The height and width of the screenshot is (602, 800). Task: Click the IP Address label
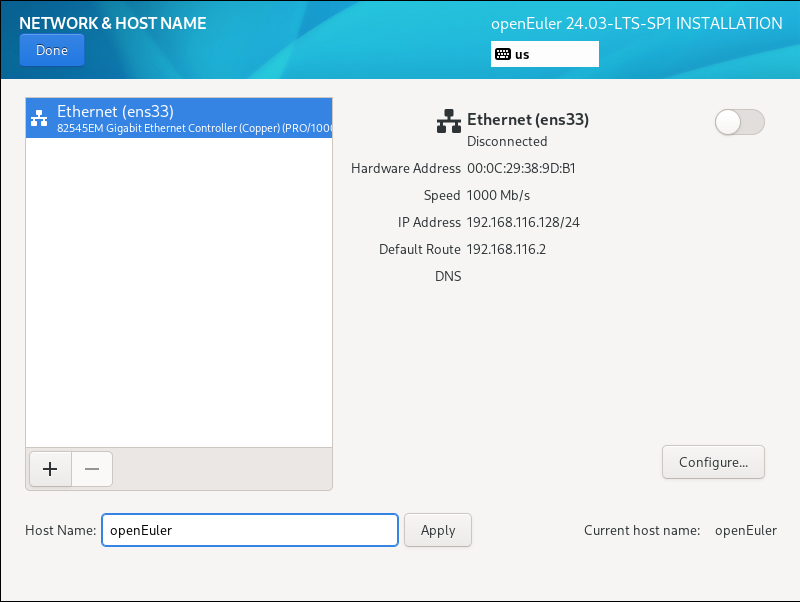[429, 222]
